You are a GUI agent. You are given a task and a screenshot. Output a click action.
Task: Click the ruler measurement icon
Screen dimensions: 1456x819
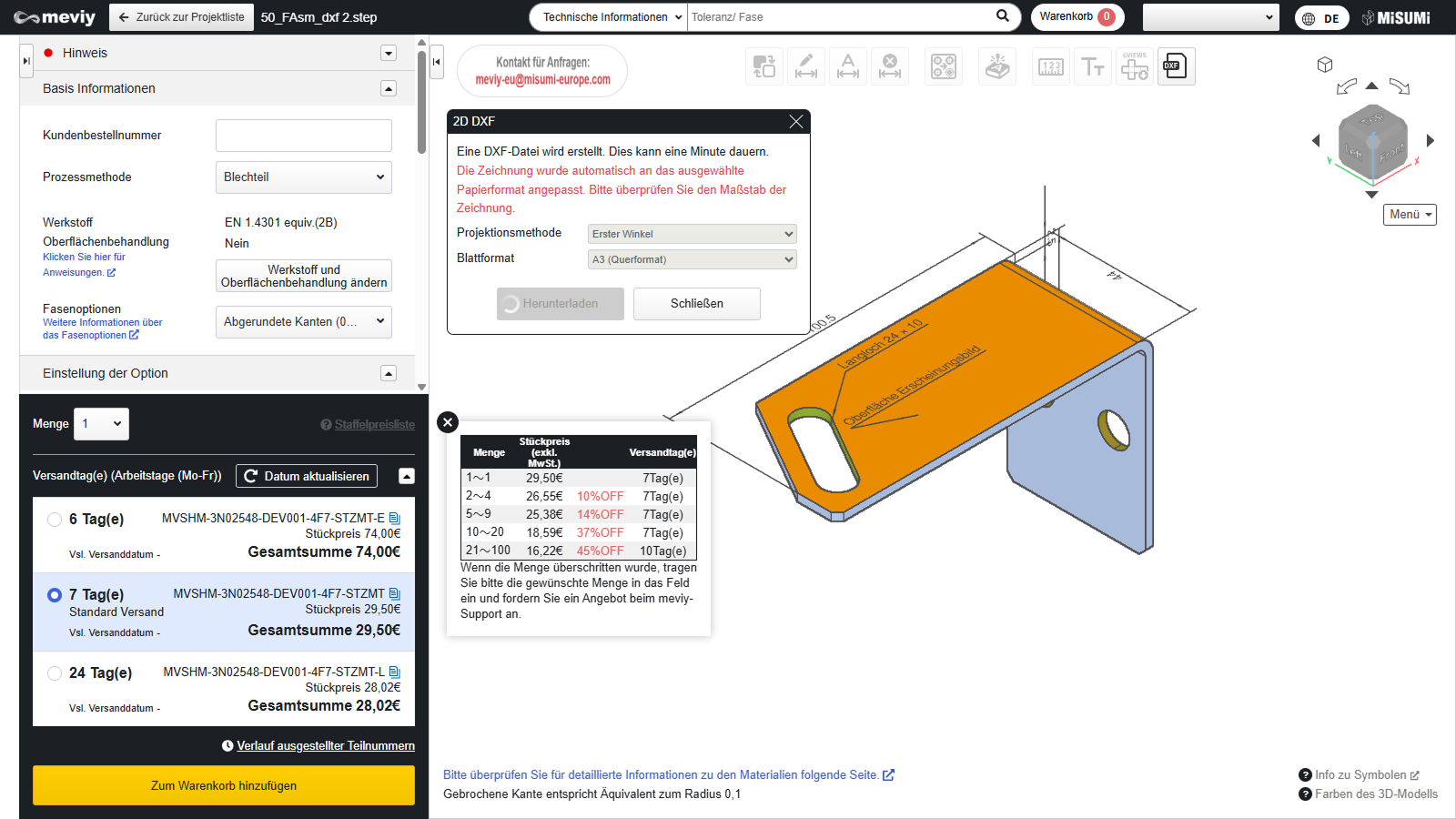tap(1051, 66)
